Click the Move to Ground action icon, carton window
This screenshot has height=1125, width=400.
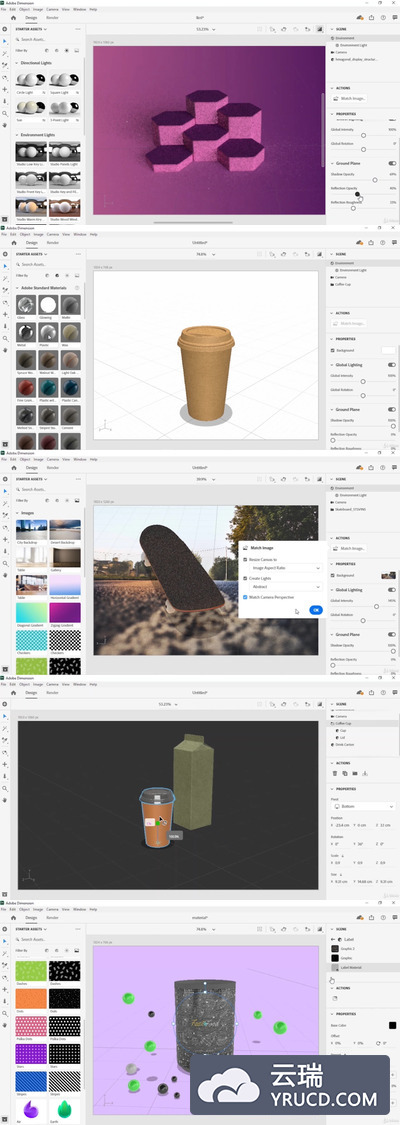(x=365, y=773)
